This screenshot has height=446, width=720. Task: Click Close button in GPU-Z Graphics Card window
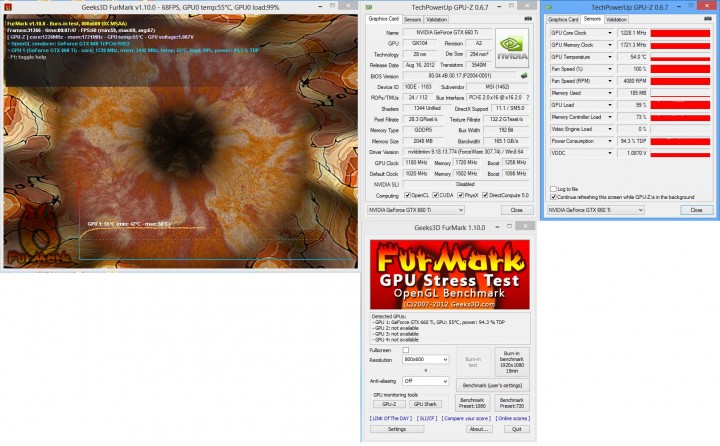coord(517,210)
